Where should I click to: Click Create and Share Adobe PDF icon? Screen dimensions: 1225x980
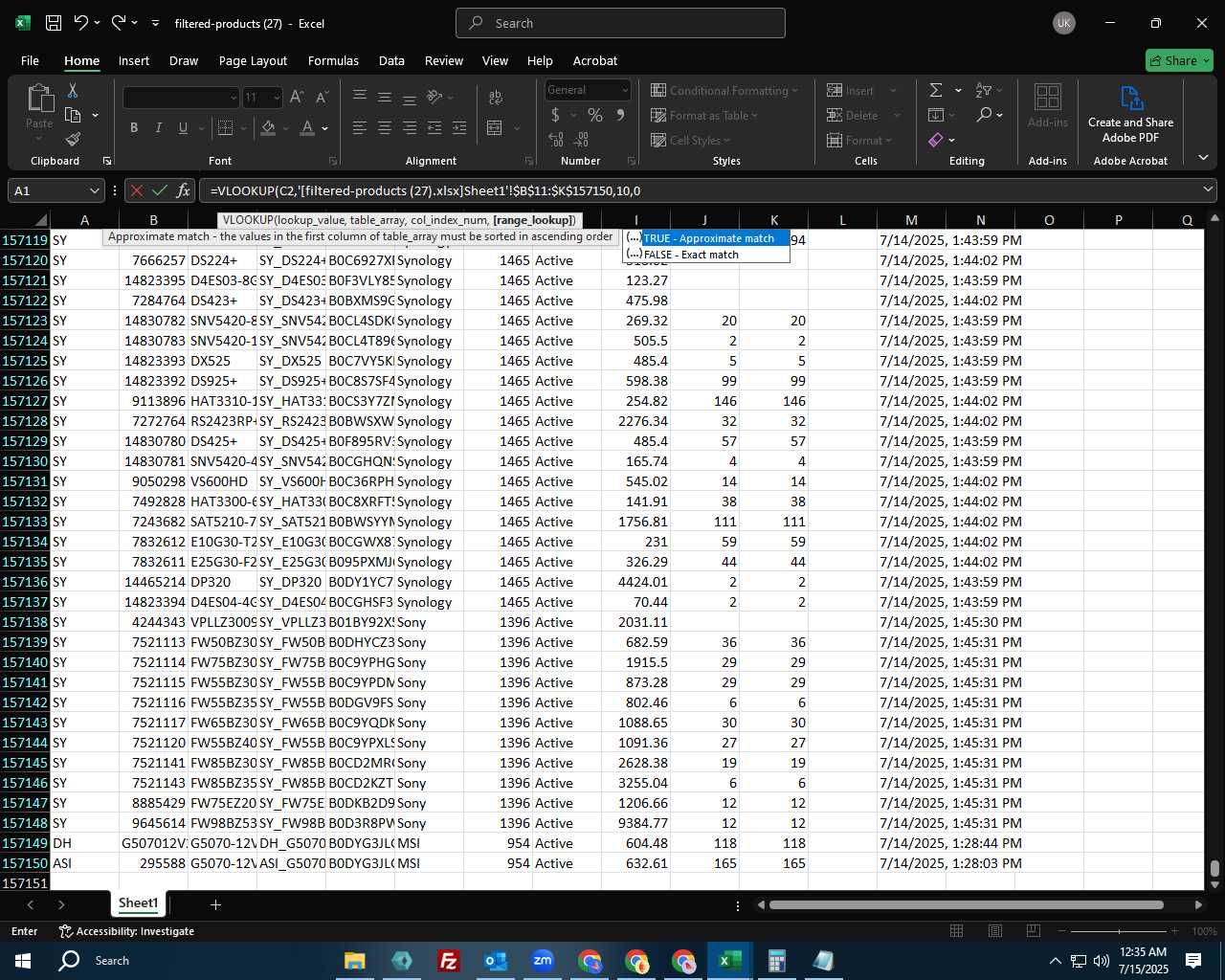pyautogui.click(x=1131, y=99)
